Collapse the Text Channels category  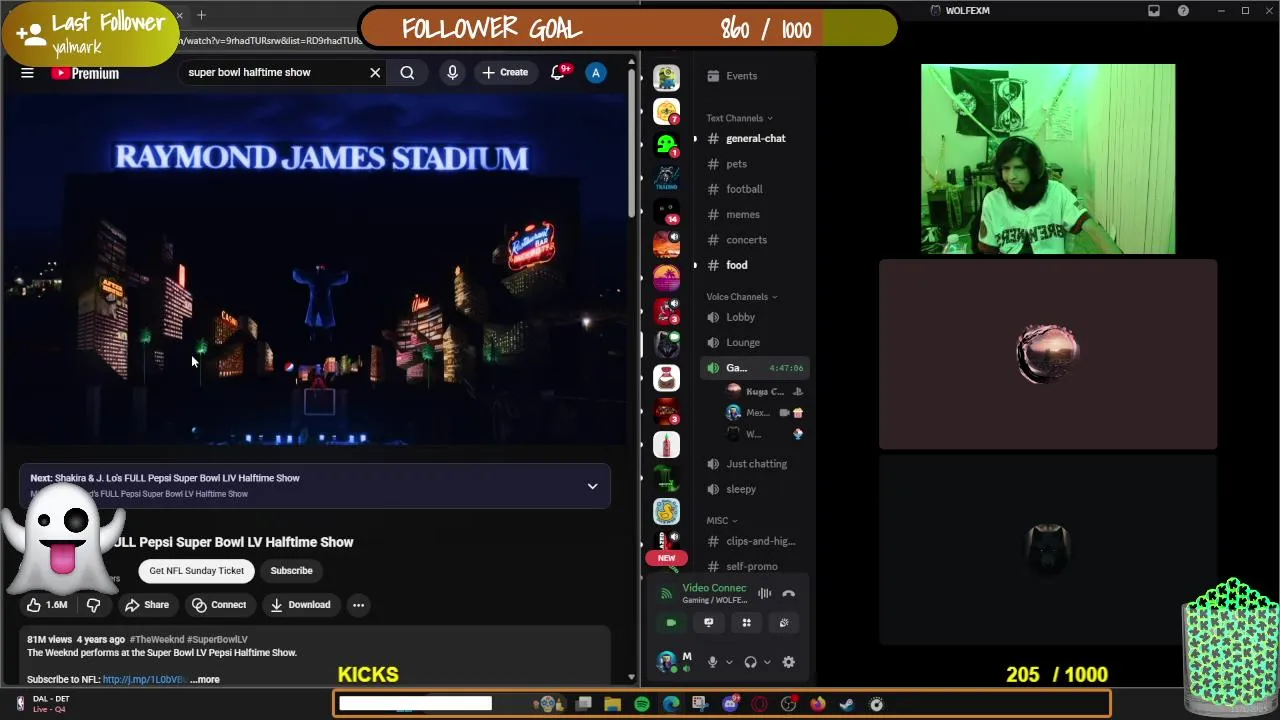point(740,118)
